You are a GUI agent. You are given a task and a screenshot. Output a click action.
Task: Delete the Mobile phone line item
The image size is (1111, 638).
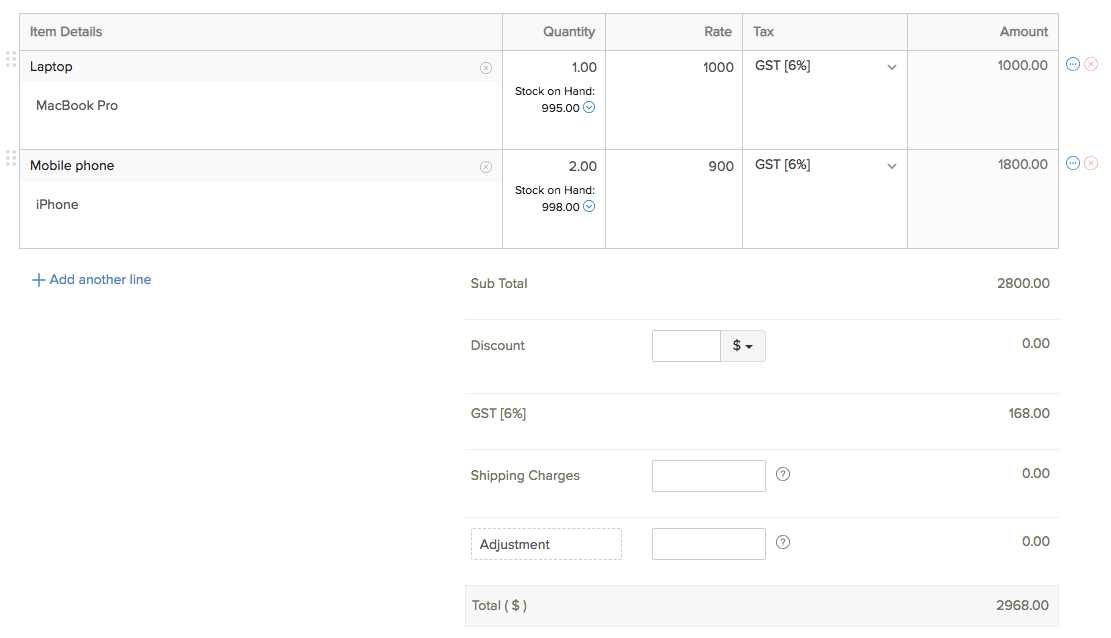coord(1091,163)
